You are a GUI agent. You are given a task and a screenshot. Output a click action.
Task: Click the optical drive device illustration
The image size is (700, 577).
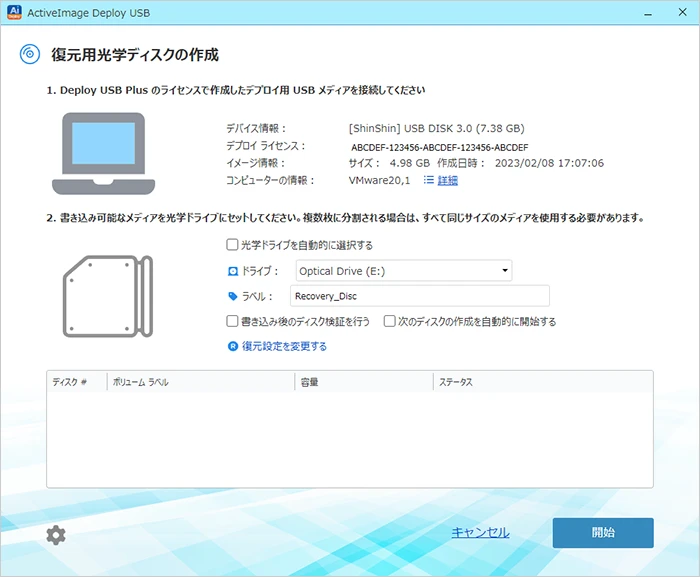tap(108, 296)
